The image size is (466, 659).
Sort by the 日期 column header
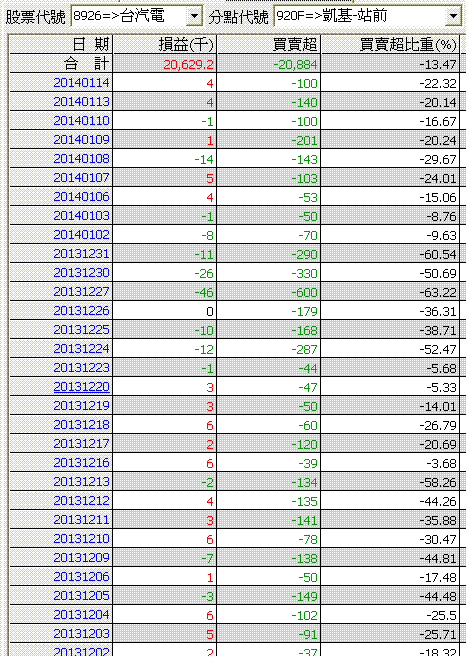[x=61, y=44]
